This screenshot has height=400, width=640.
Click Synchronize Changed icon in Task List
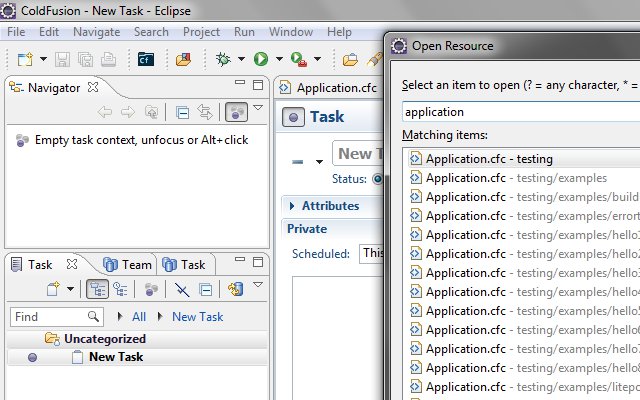[236, 289]
